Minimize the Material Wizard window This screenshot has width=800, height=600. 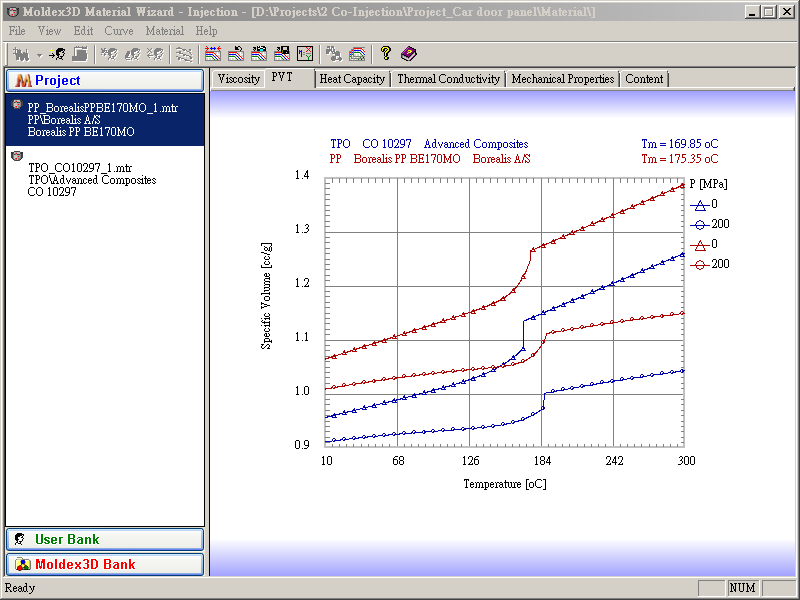coord(752,12)
